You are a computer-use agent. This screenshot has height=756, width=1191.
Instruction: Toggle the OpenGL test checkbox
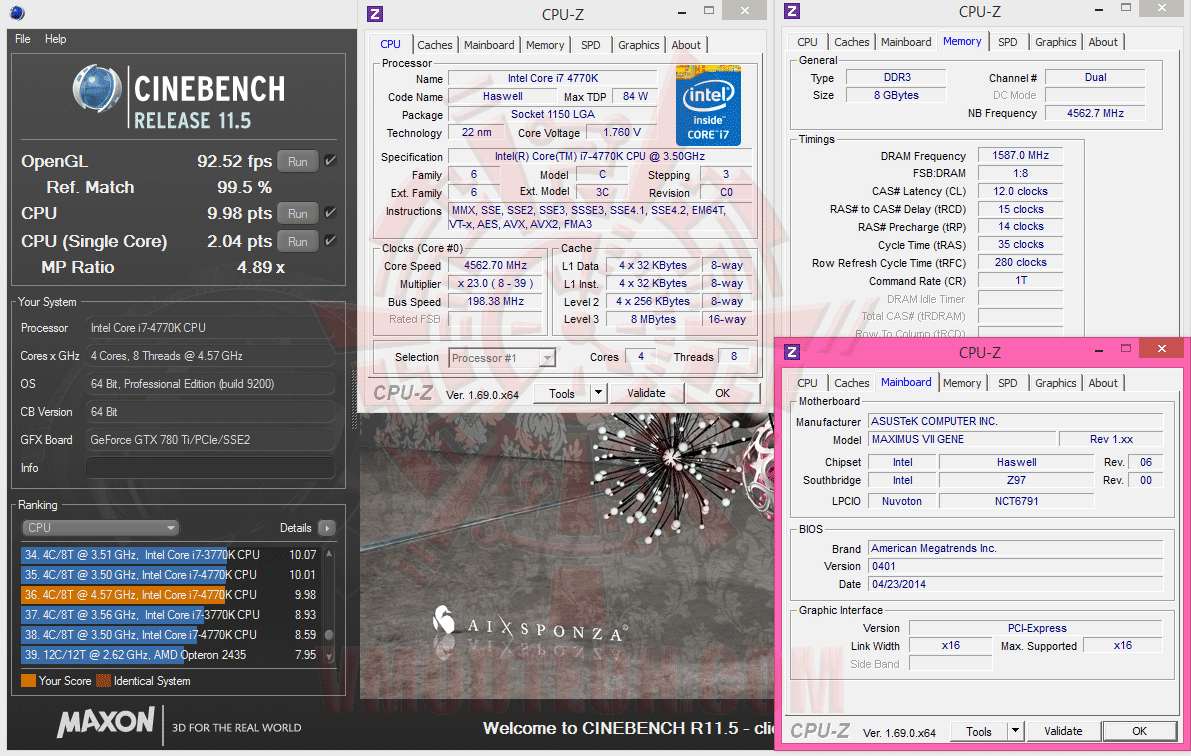tap(330, 160)
